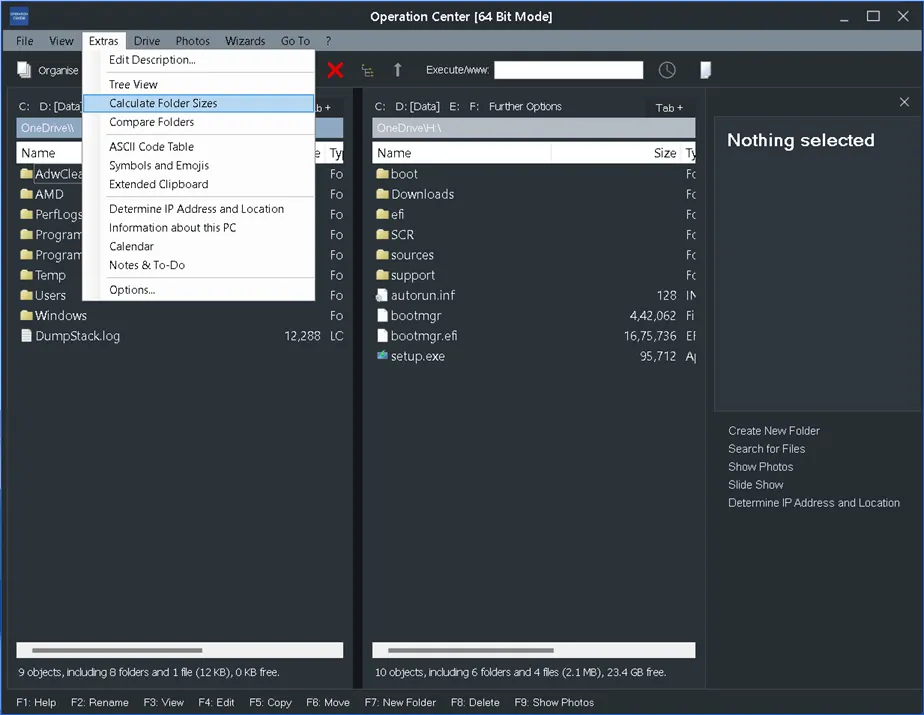Image resolution: width=924 pixels, height=715 pixels.
Task: Sort right pane by Size column header
Action: 664,153
